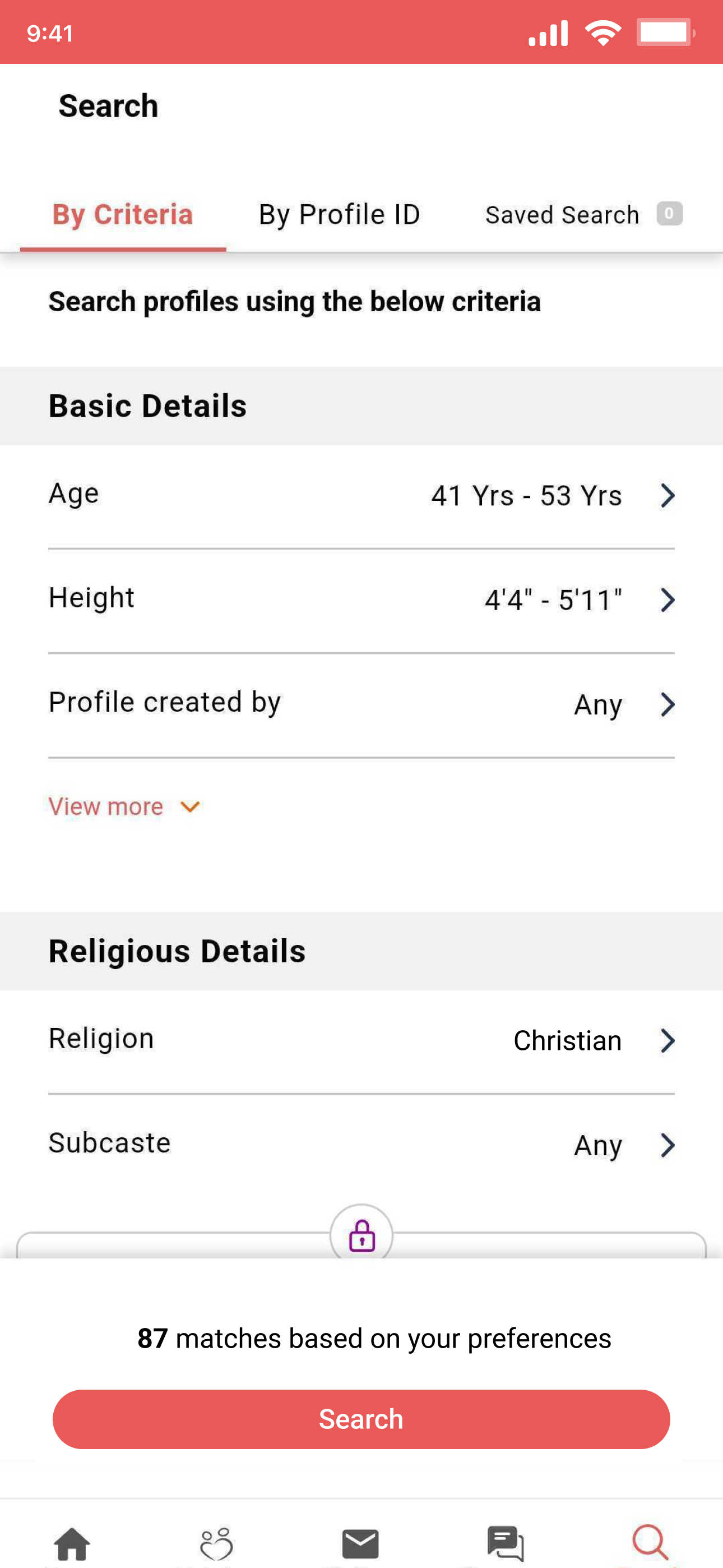Open Profile created by options
The width and height of the screenshot is (723, 1568).
[361, 705]
